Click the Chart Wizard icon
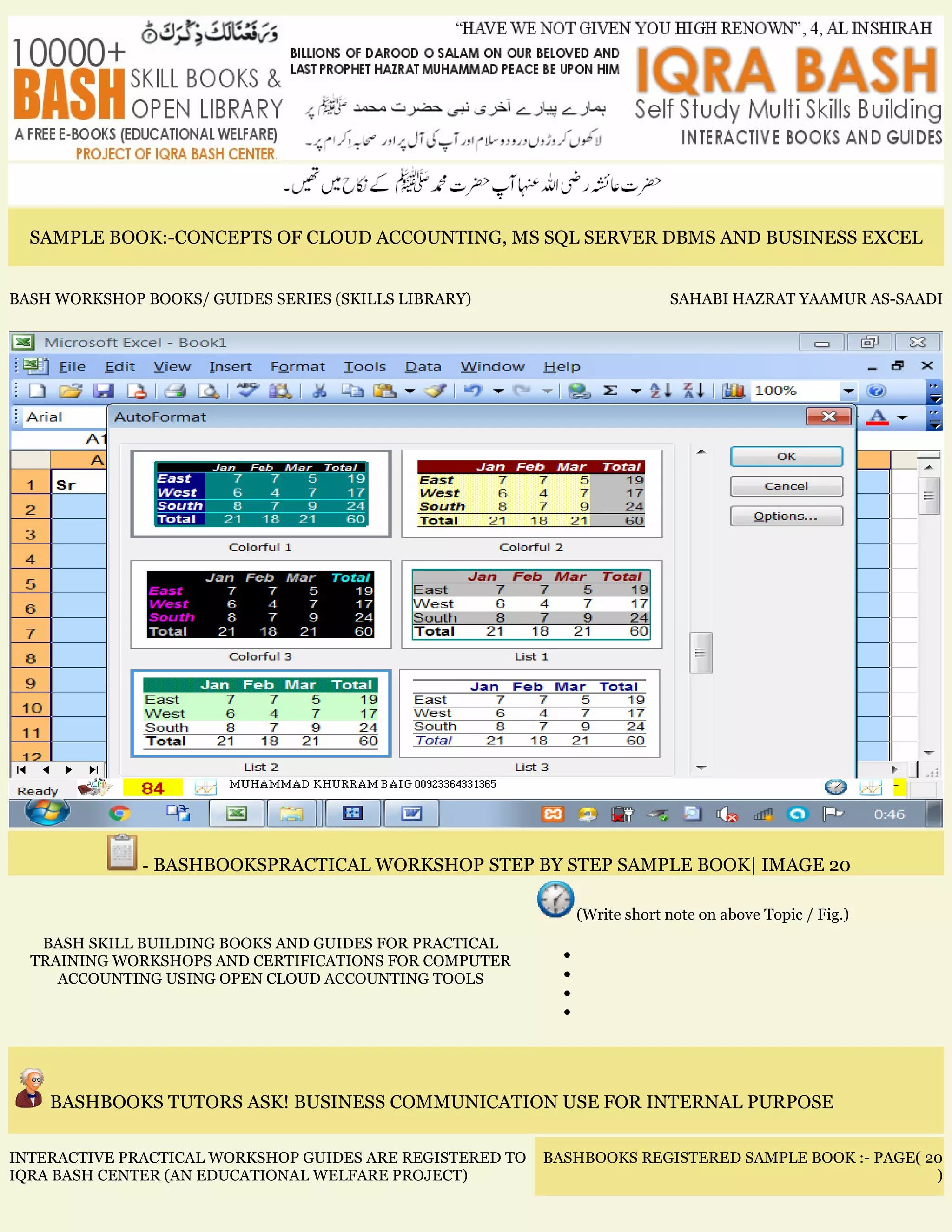The height and width of the screenshot is (1232, 952). coord(733,391)
